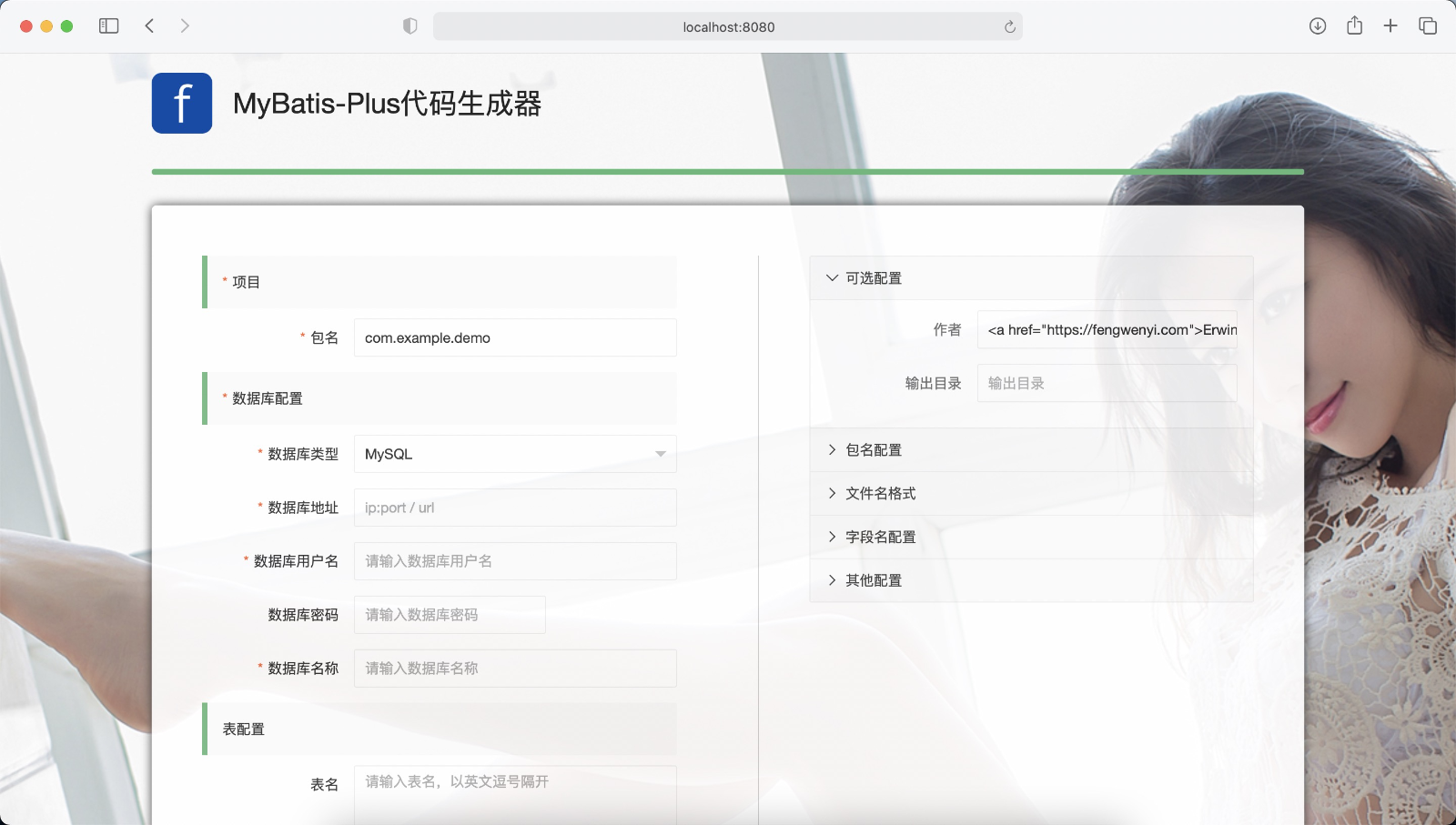Click the 输出目录 output directory field

(1107, 383)
